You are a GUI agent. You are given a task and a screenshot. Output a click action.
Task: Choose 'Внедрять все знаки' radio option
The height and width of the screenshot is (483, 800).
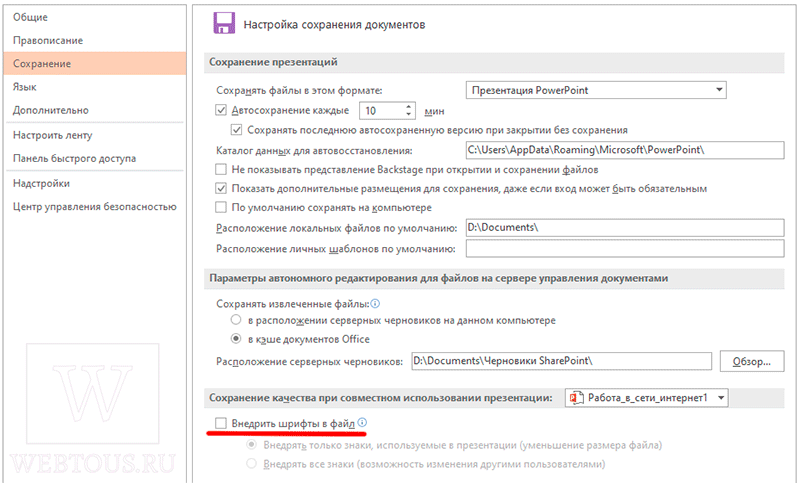click(x=251, y=464)
